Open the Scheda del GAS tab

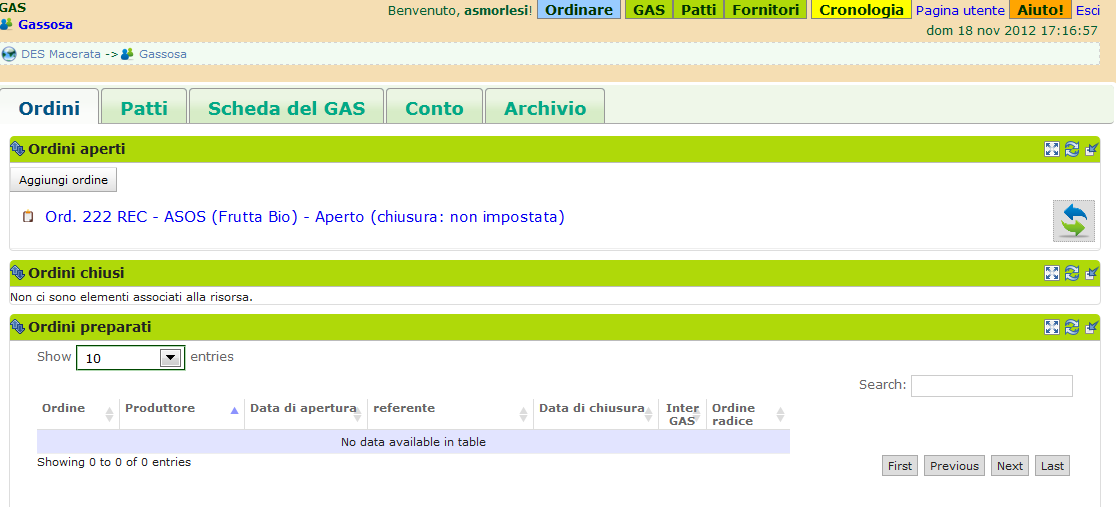286,108
